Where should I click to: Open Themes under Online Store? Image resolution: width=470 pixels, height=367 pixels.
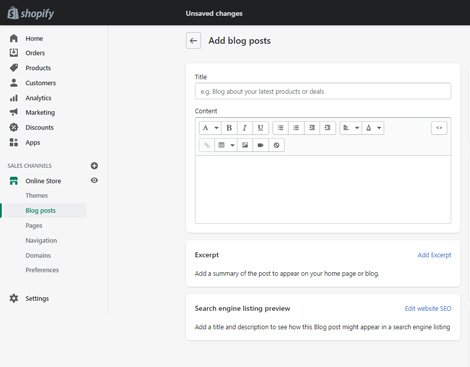tap(37, 195)
